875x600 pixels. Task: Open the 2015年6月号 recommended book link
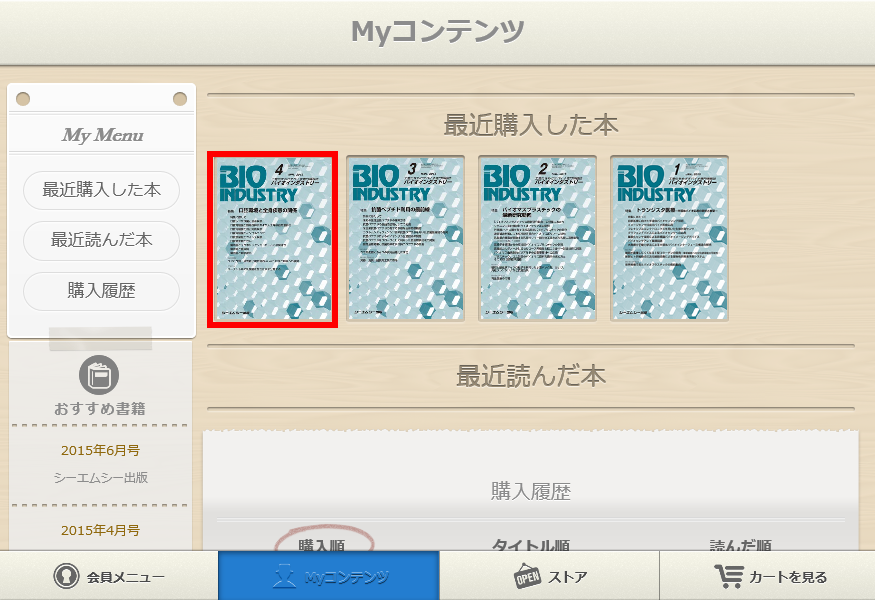[x=100, y=450]
